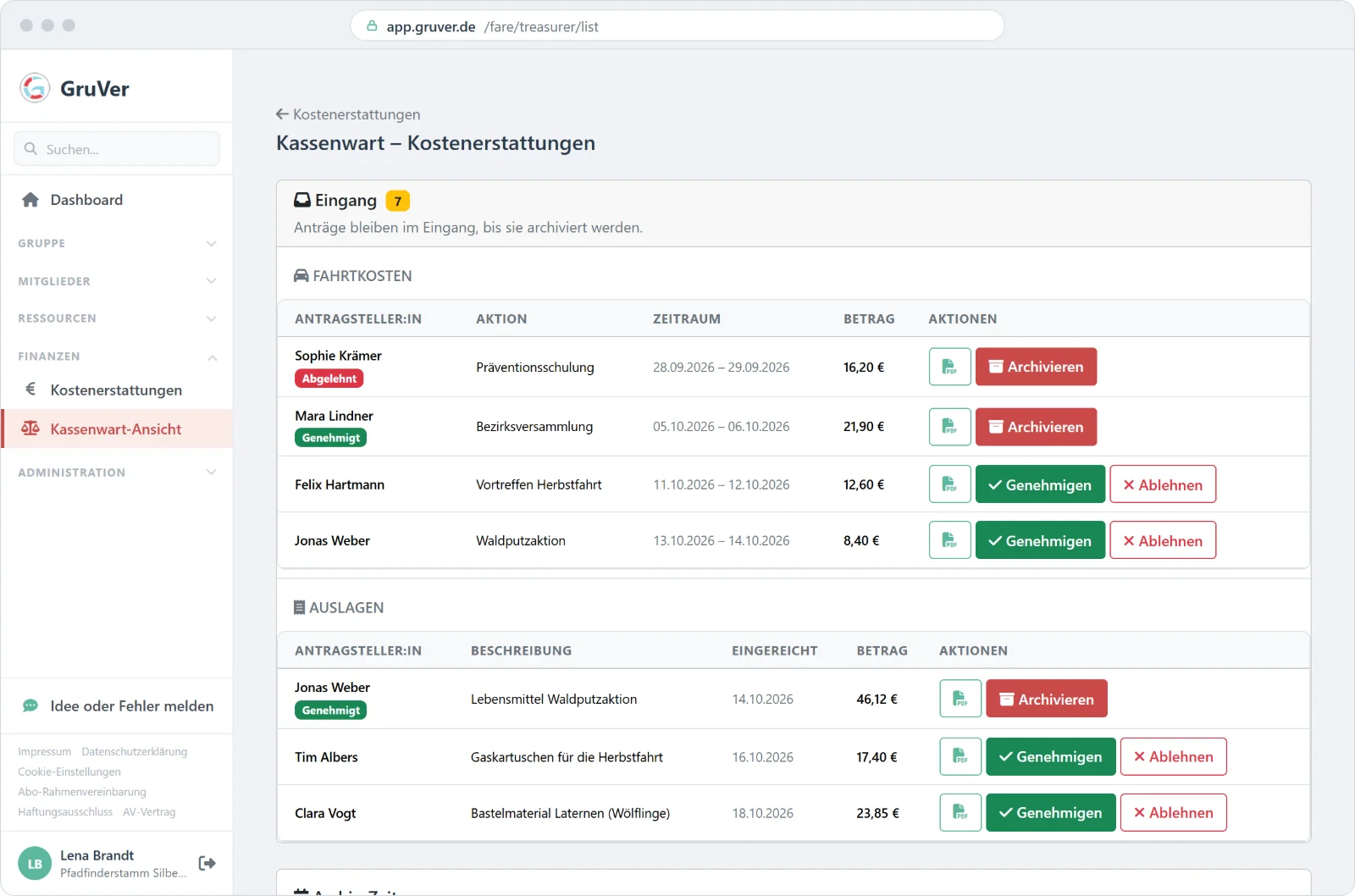Click the scales icon for Kassenwart-Ansicht
The width and height of the screenshot is (1355, 896).
(x=30, y=429)
